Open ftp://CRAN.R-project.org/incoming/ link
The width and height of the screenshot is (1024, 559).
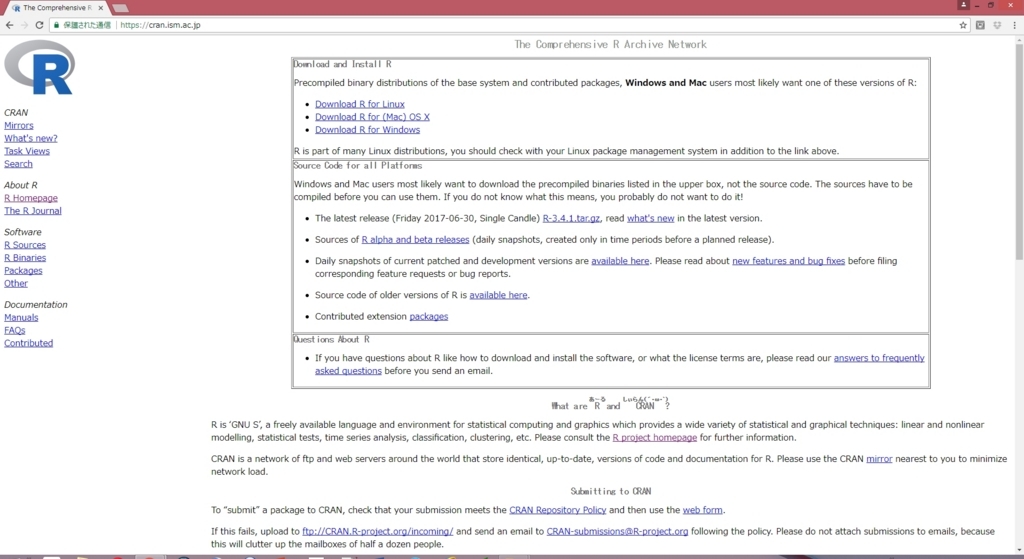[x=377, y=532]
